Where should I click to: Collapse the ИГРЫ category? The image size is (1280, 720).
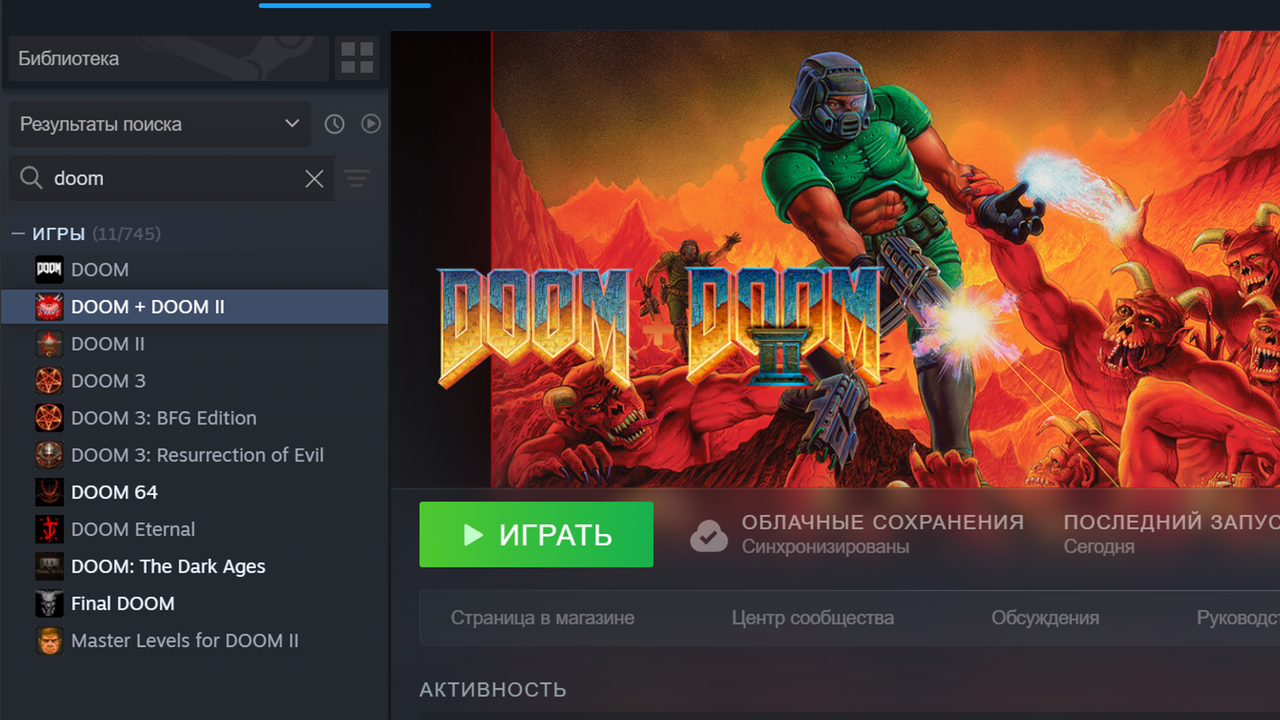pyautogui.click(x=17, y=234)
